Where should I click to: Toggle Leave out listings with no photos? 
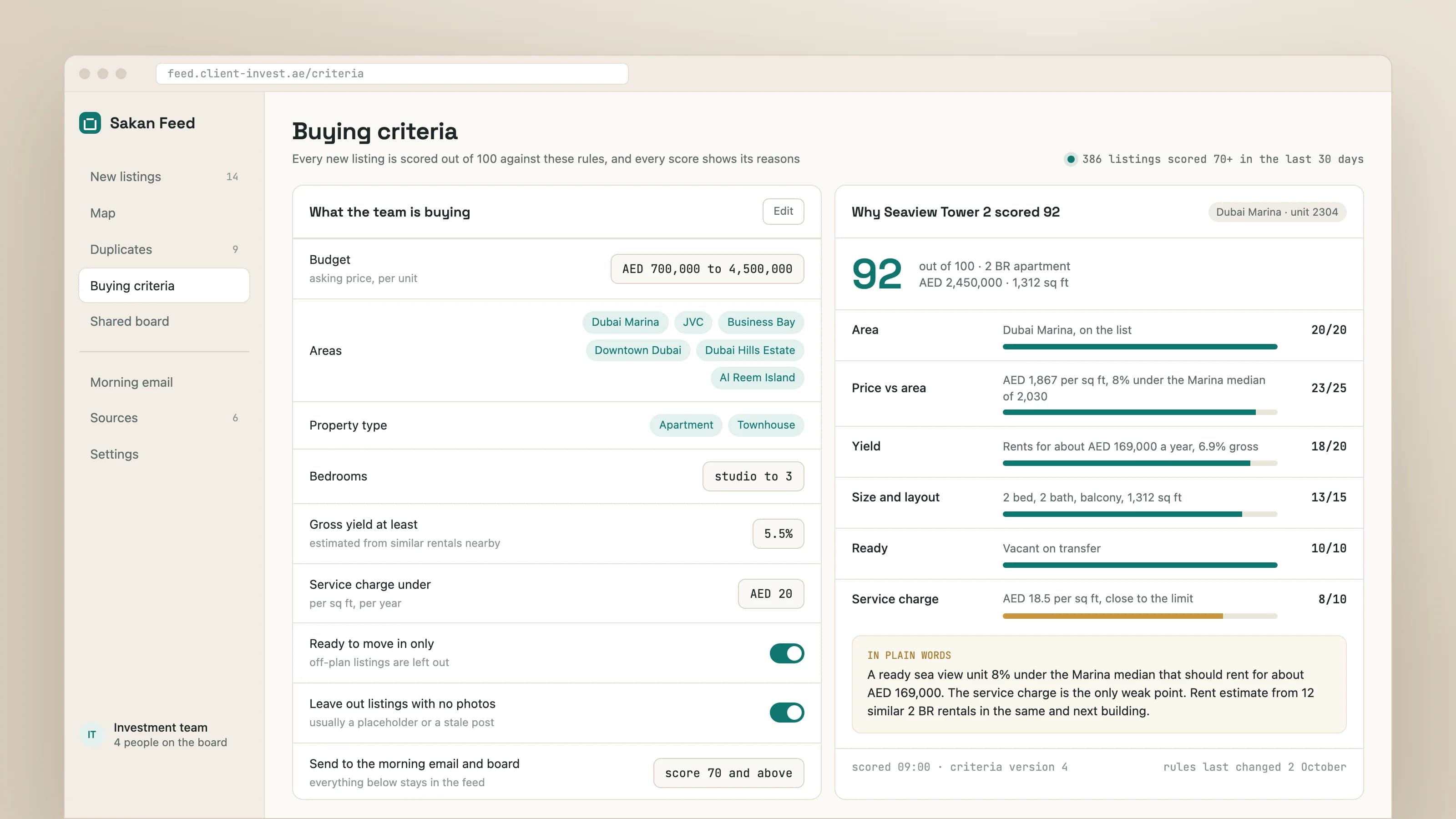(786, 712)
